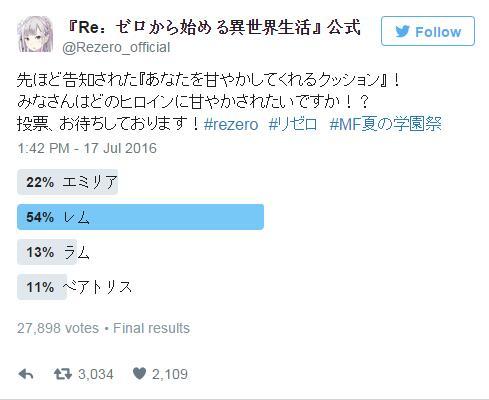Click the 27,898 votes count text
Screen dimensions: 489x400
click(x=58, y=328)
